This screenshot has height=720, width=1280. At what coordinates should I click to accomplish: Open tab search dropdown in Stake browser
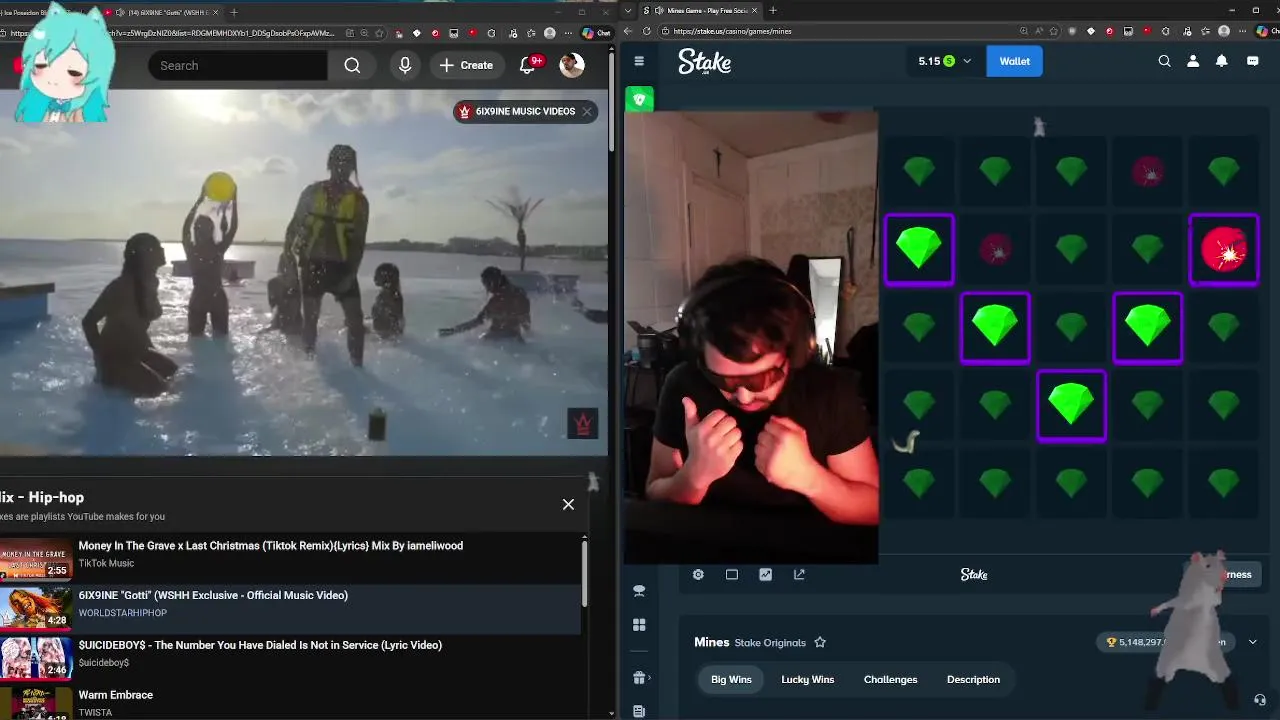(626, 11)
